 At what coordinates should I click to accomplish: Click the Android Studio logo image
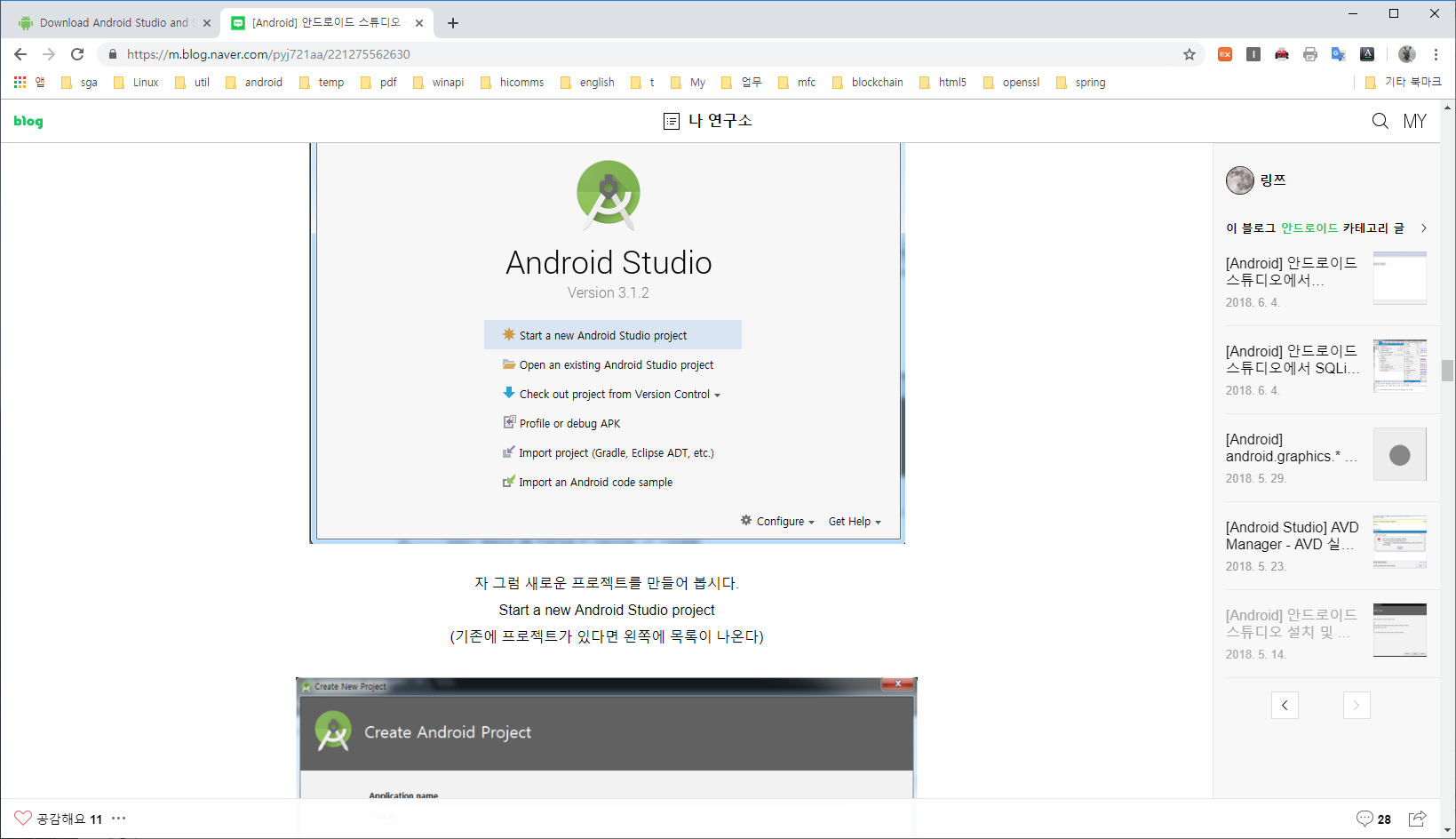pos(609,194)
